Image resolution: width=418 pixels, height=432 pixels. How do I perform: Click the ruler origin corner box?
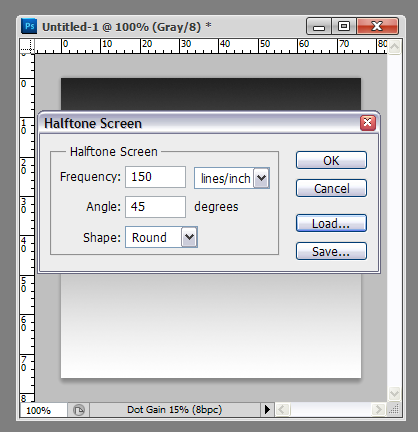click(x=27, y=46)
